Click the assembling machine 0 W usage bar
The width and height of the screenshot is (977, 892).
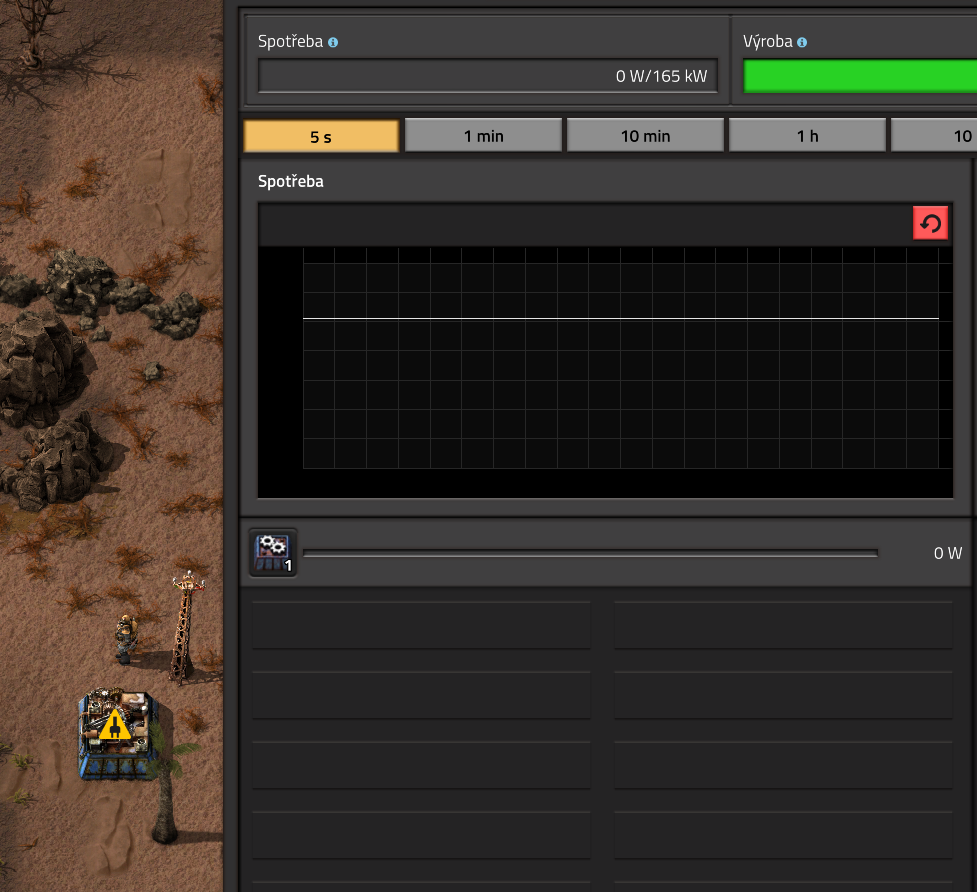[590, 553]
